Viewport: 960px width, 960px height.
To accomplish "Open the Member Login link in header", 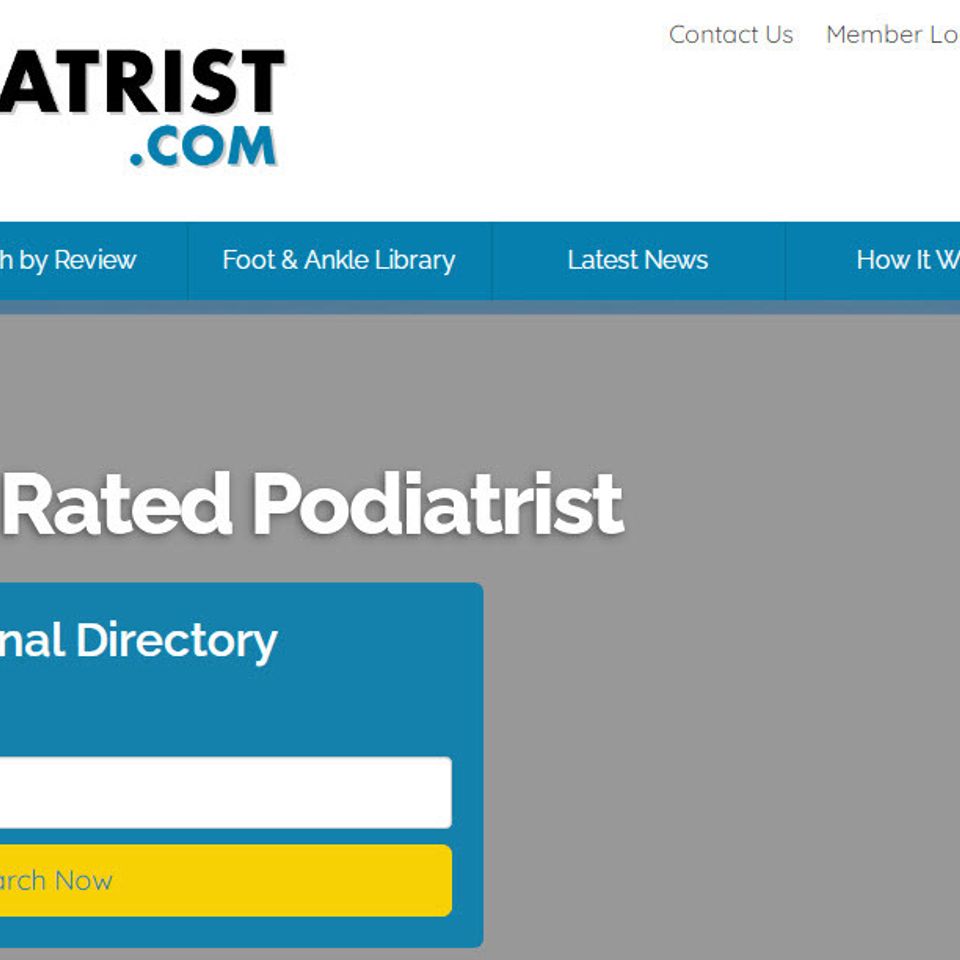I will click(x=893, y=34).
